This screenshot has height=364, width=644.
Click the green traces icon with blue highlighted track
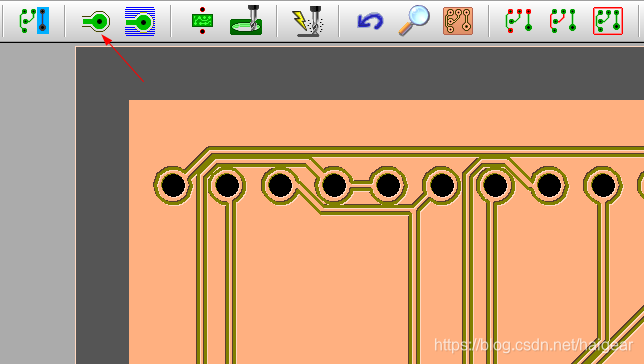[x=34, y=20]
